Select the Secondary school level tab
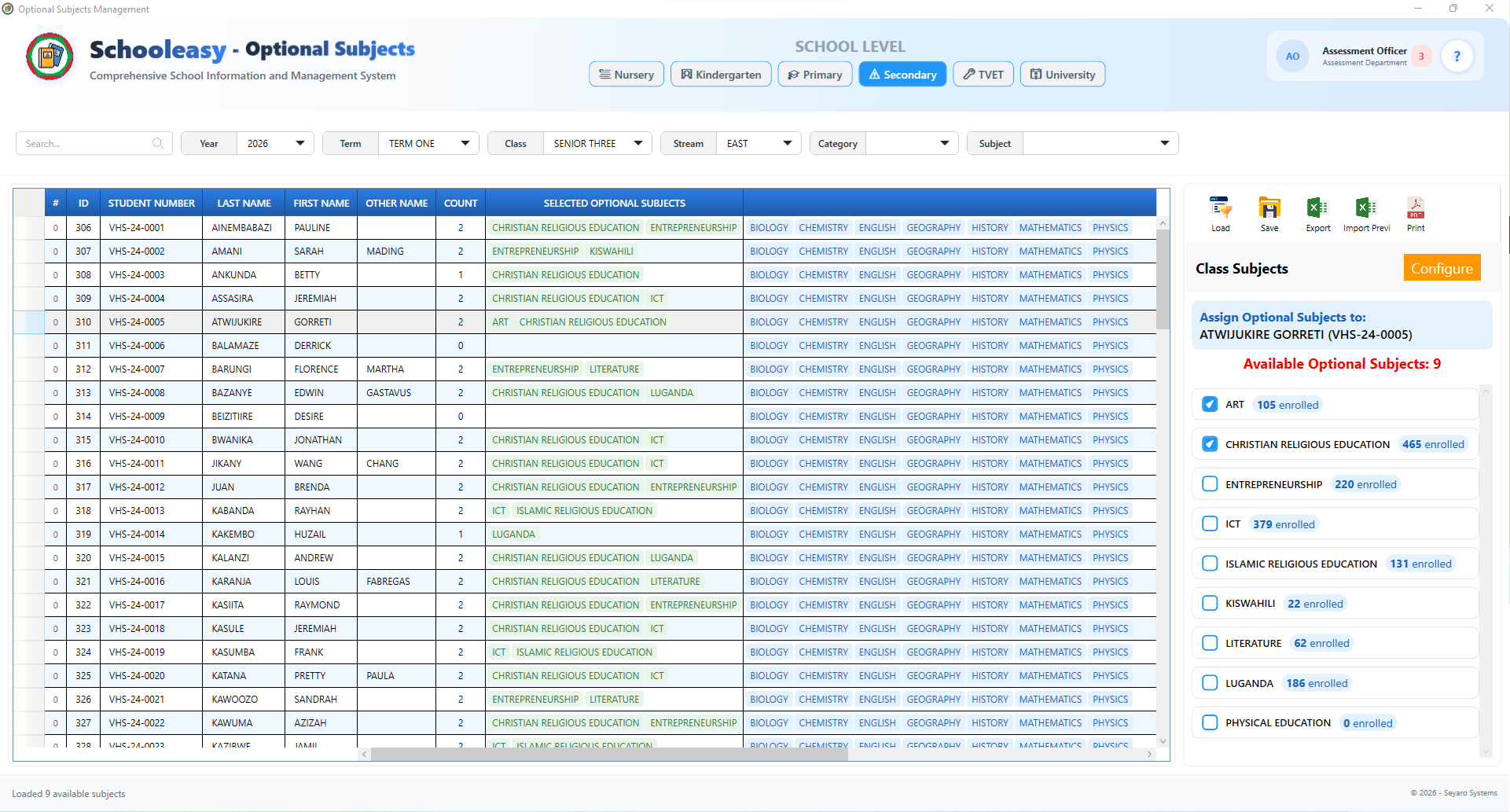Screen dimensions: 1510x812 coord(902,75)
